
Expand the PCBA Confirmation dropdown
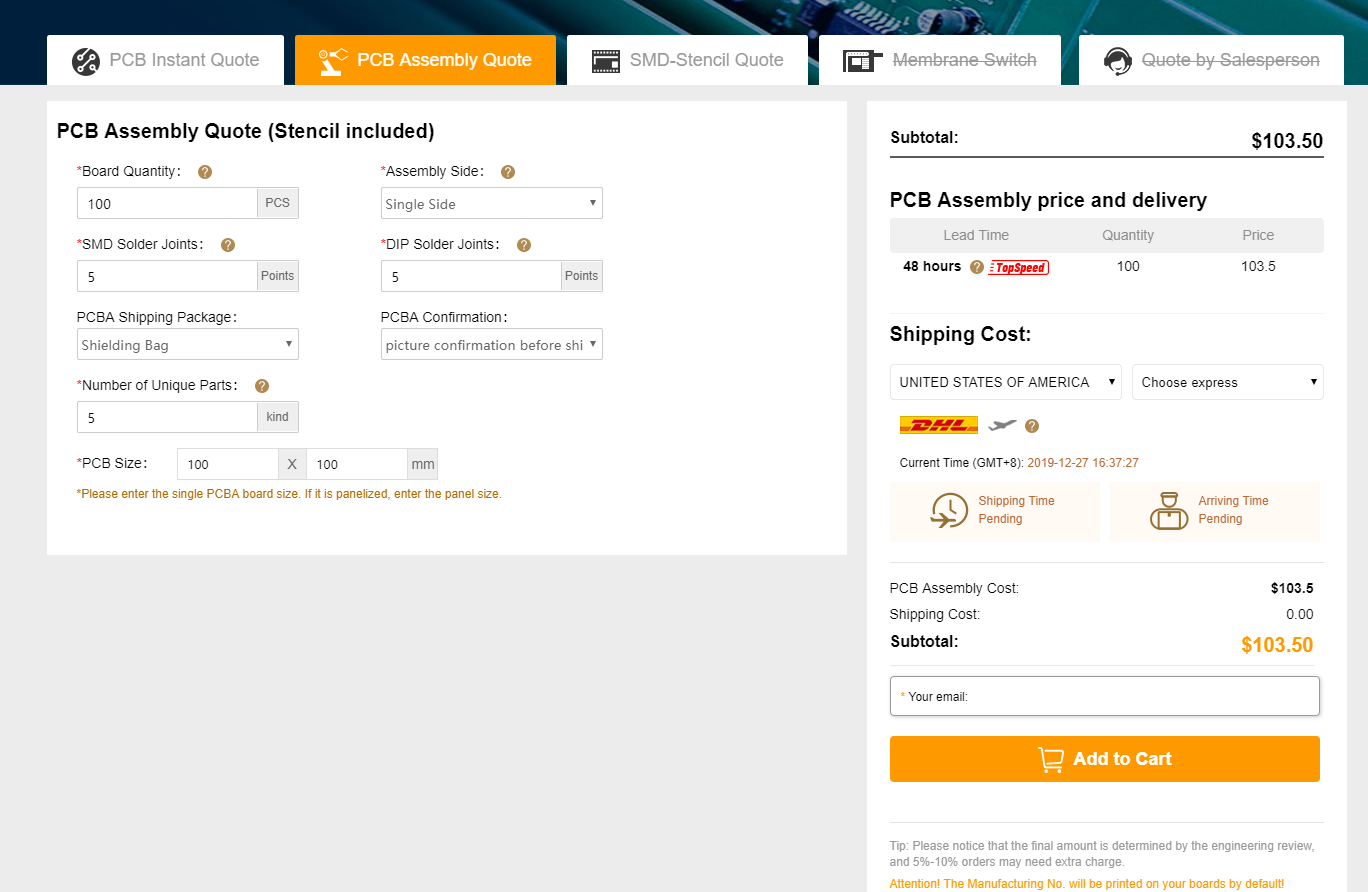(491, 344)
